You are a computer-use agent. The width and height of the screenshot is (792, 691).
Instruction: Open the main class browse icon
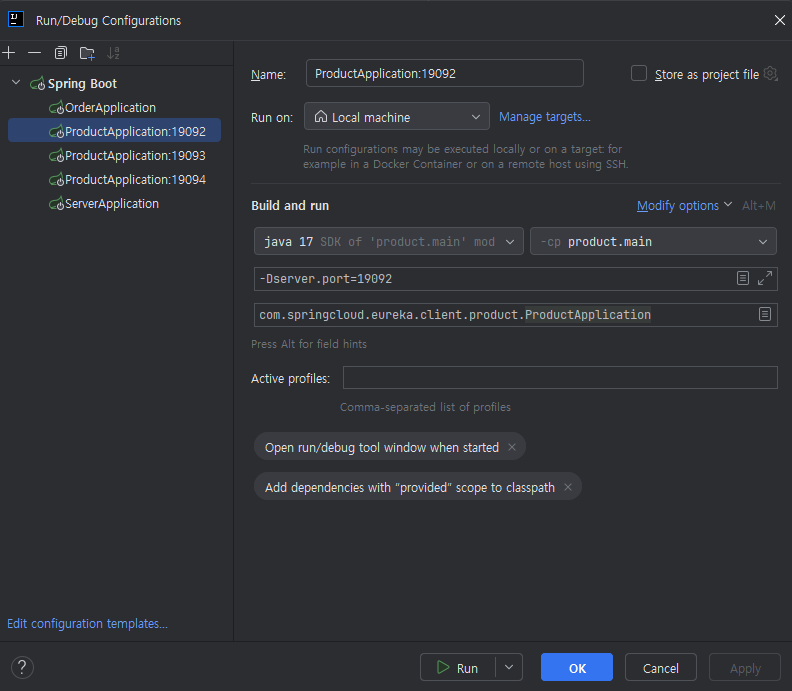click(x=765, y=314)
